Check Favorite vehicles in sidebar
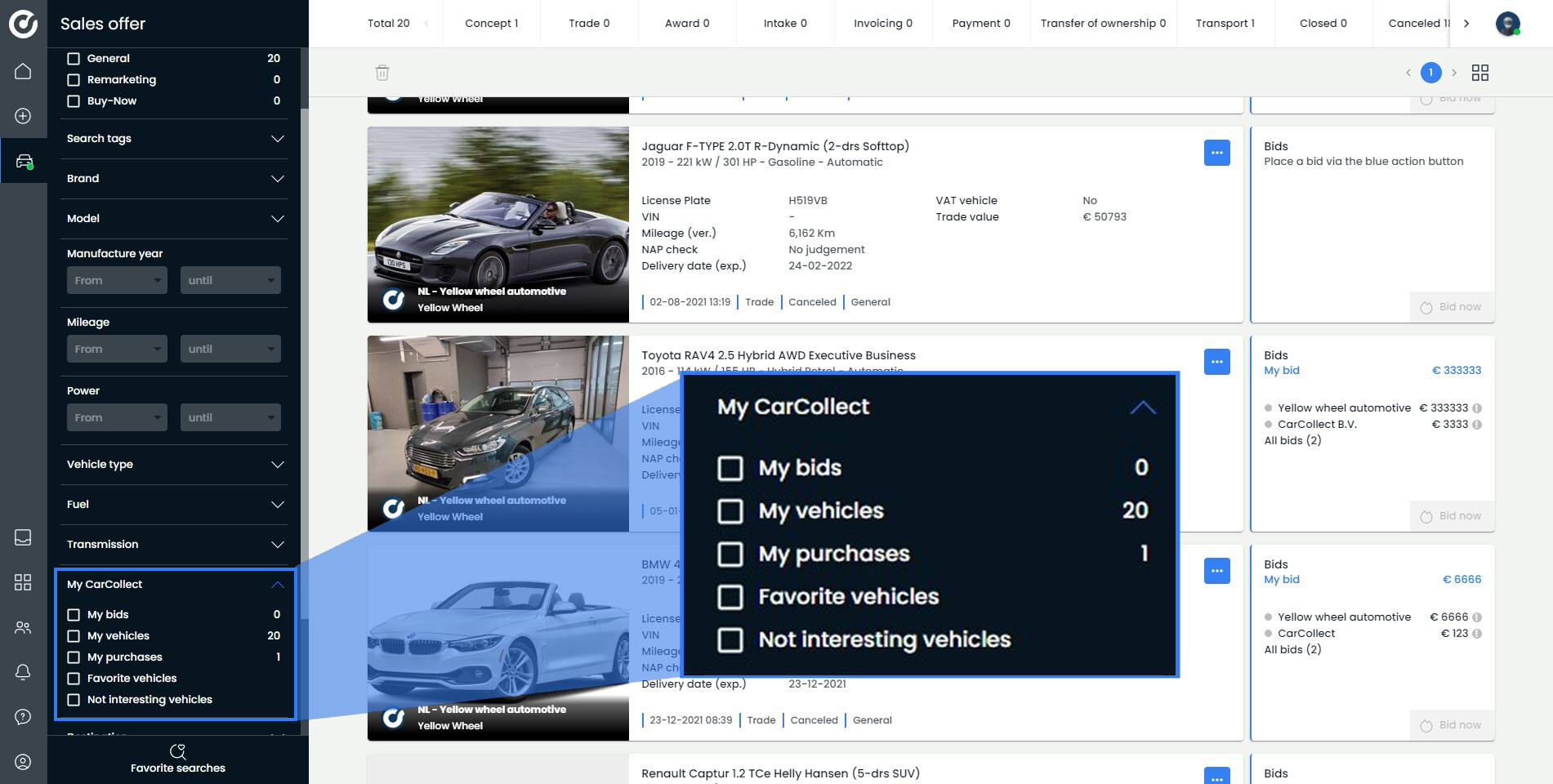Image resolution: width=1553 pixels, height=784 pixels. click(74, 679)
